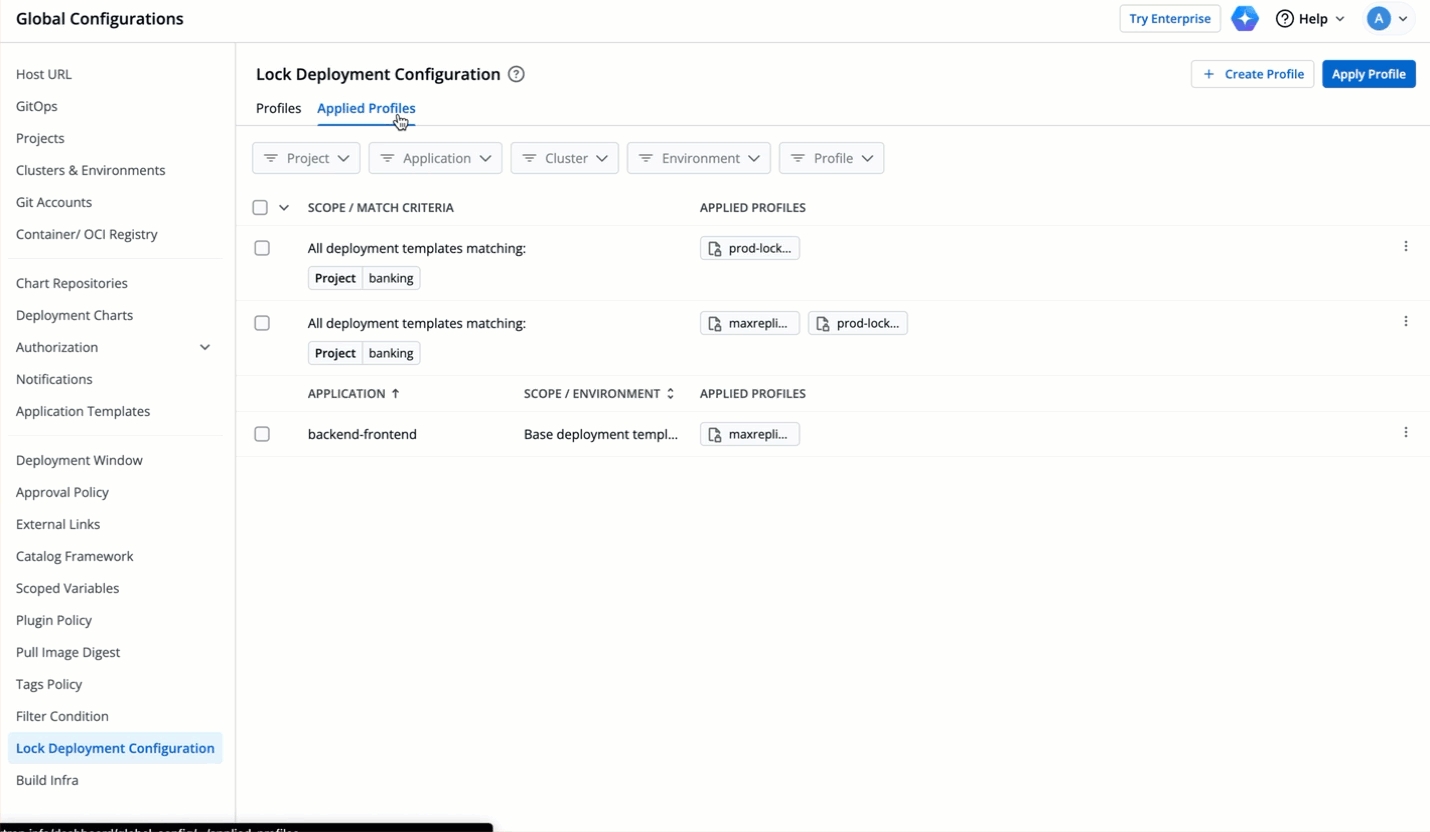Switch to the Profiles tab
1430x832 pixels.
278,108
